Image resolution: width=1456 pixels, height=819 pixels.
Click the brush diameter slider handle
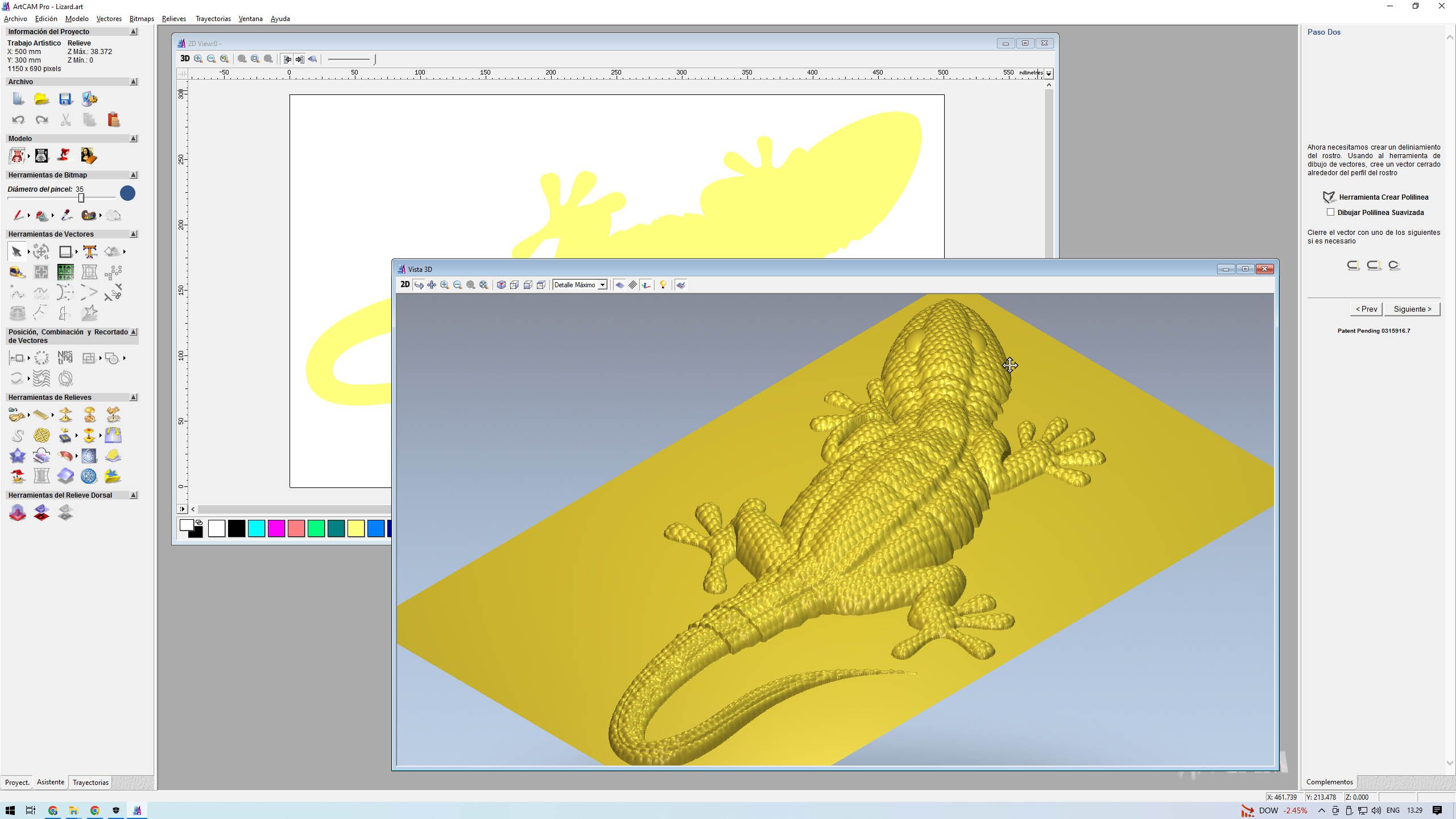[x=81, y=197]
